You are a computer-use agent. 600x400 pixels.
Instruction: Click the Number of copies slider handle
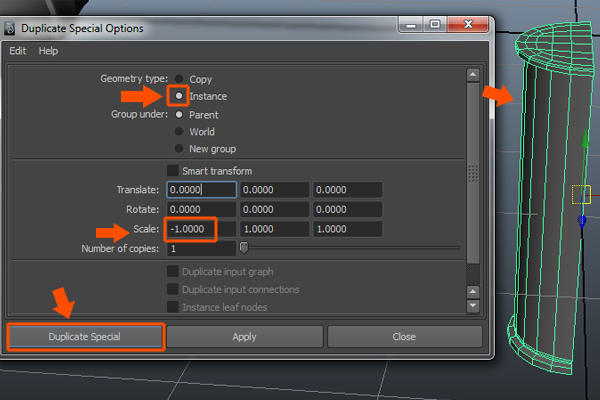(244, 248)
